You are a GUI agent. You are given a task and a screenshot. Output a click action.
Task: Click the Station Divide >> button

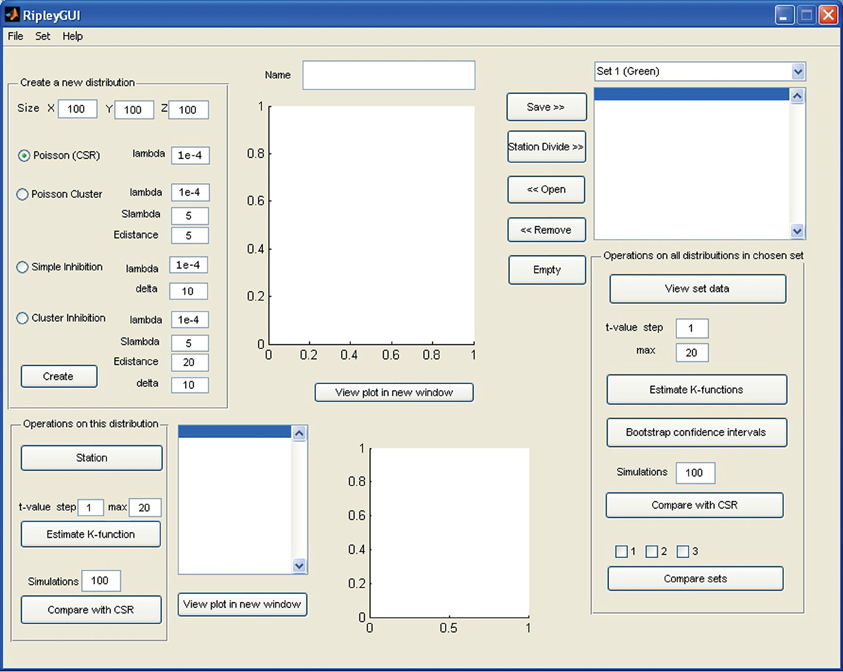click(546, 147)
